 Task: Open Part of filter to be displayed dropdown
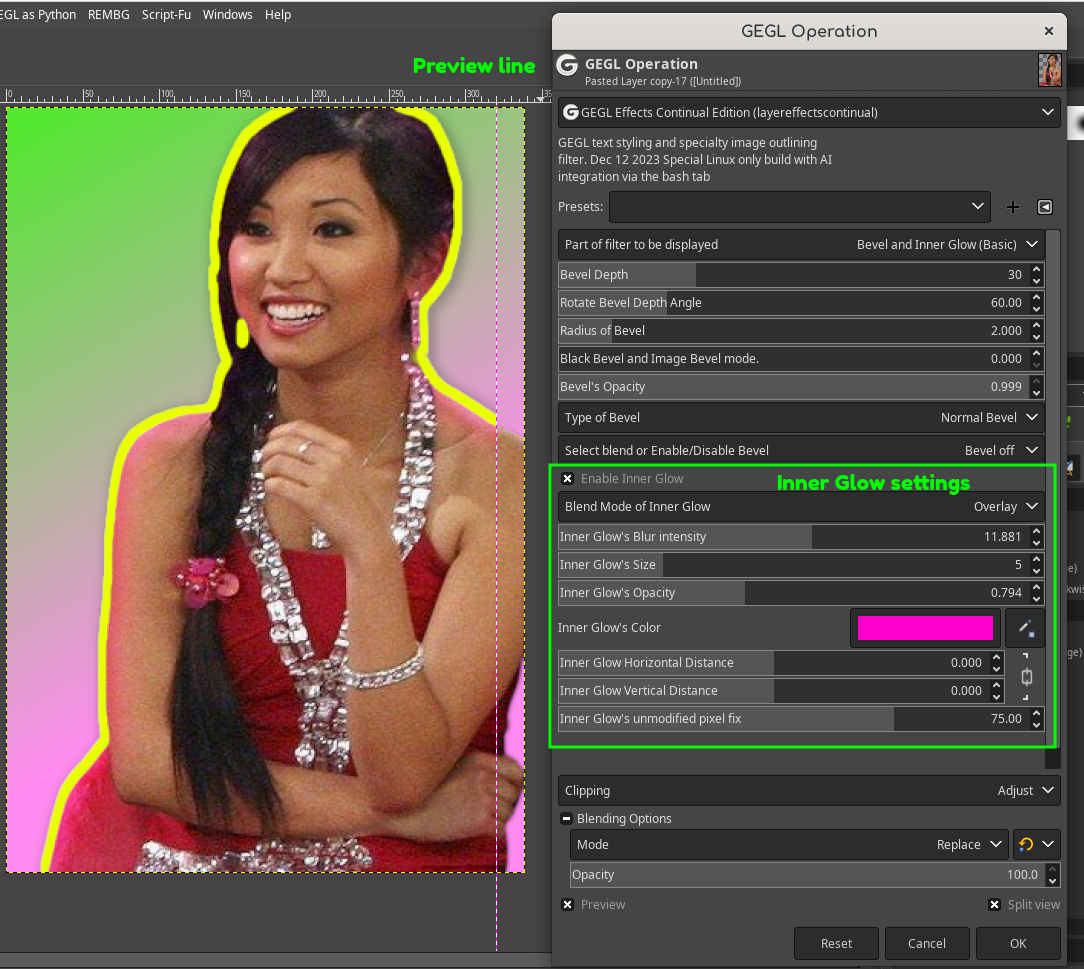(x=801, y=245)
